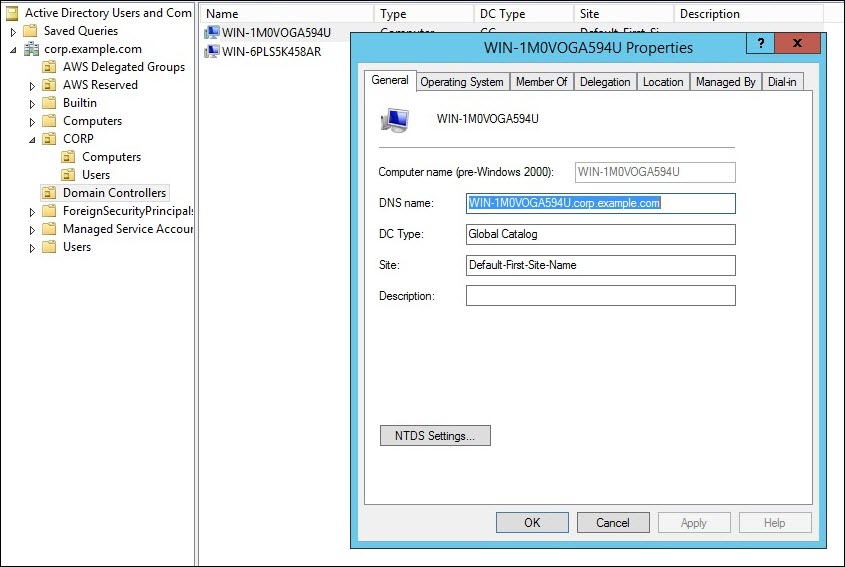Expand the bottom Users container node
This screenshot has width=845, height=567.
tap(32, 248)
